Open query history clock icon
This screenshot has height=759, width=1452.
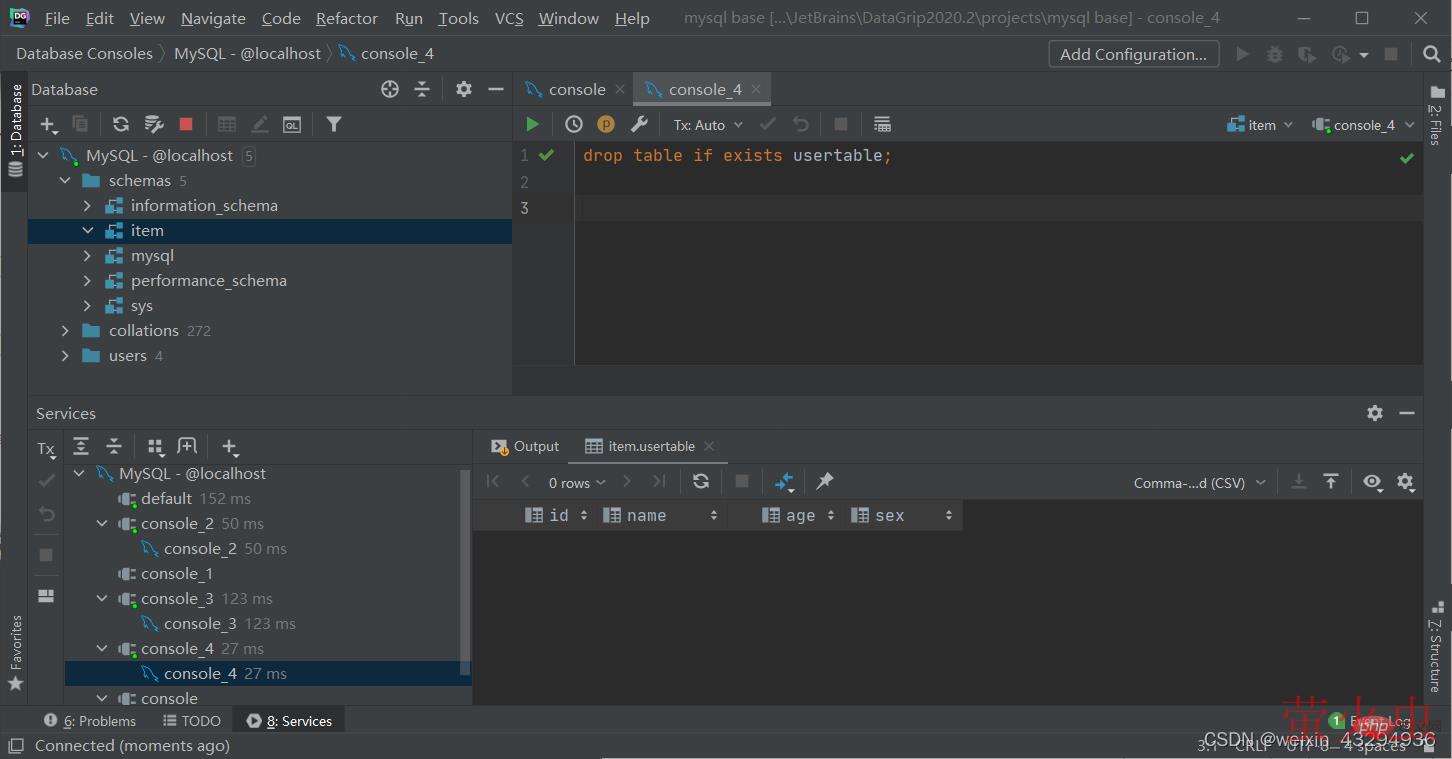click(573, 124)
